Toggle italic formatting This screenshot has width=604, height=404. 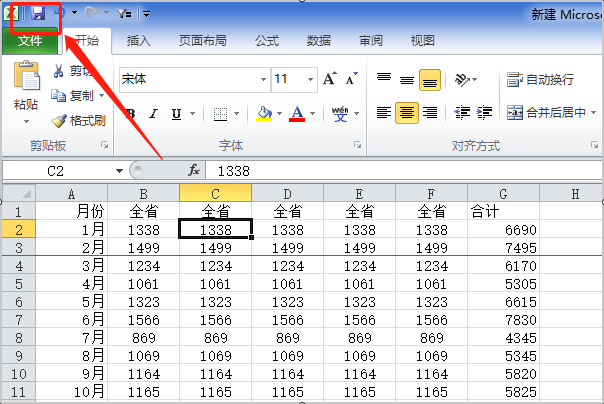point(154,114)
